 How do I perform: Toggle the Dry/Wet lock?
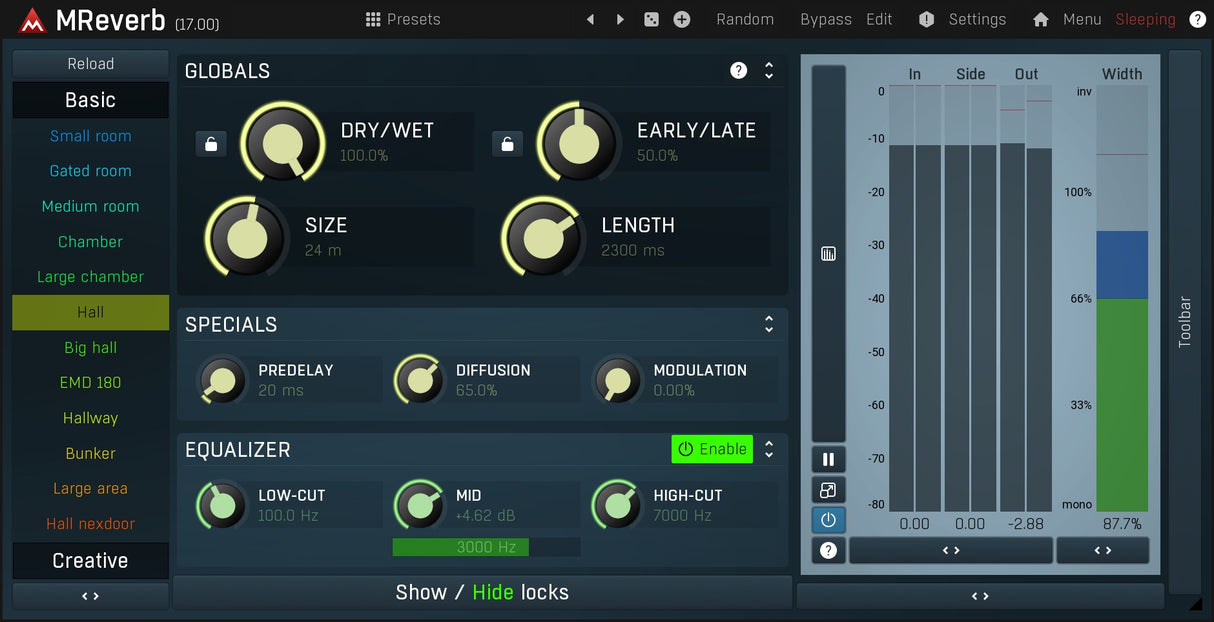click(211, 144)
